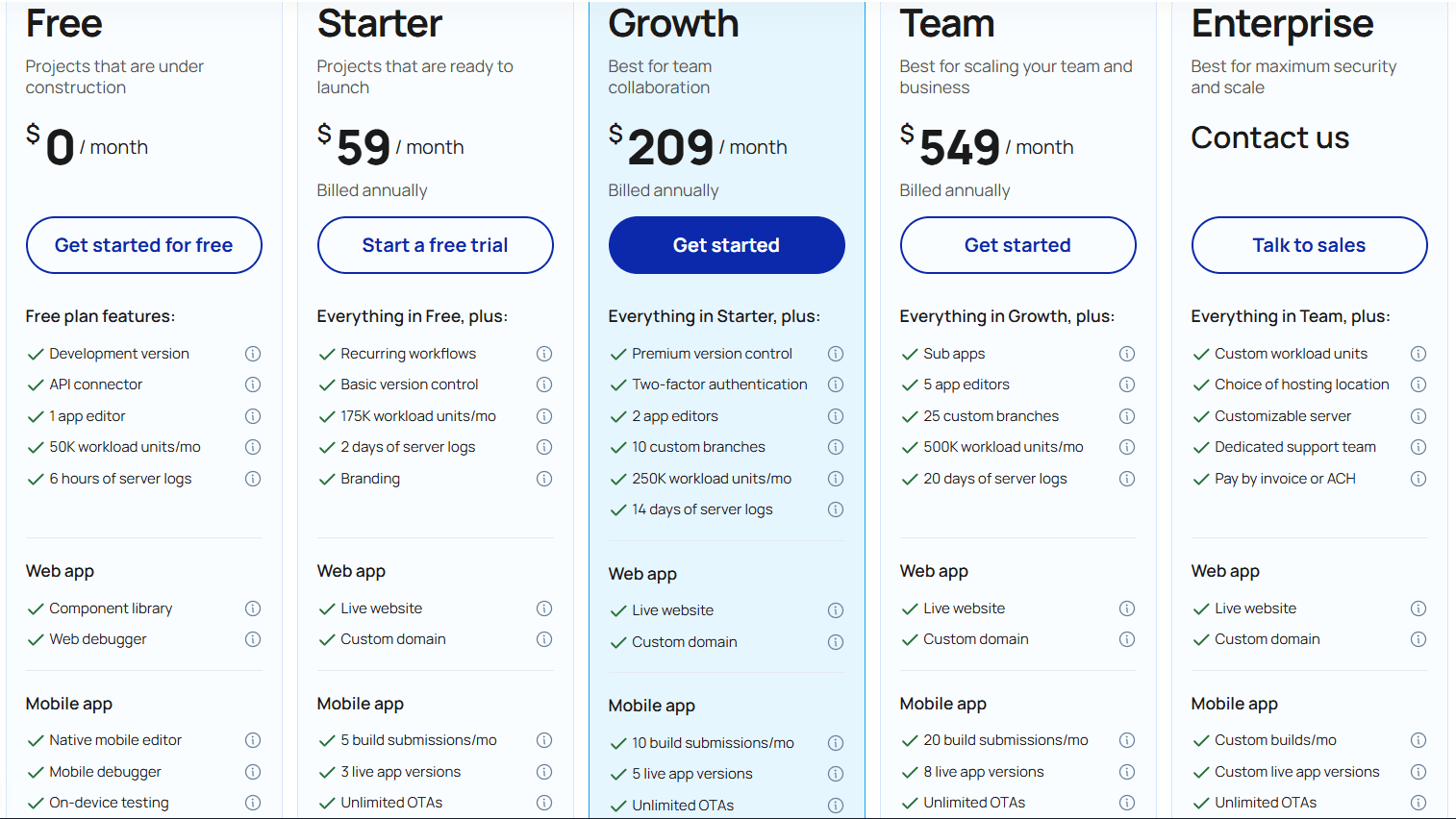
Task: Open the Sub apps info tooltip
Action: 1127,354
